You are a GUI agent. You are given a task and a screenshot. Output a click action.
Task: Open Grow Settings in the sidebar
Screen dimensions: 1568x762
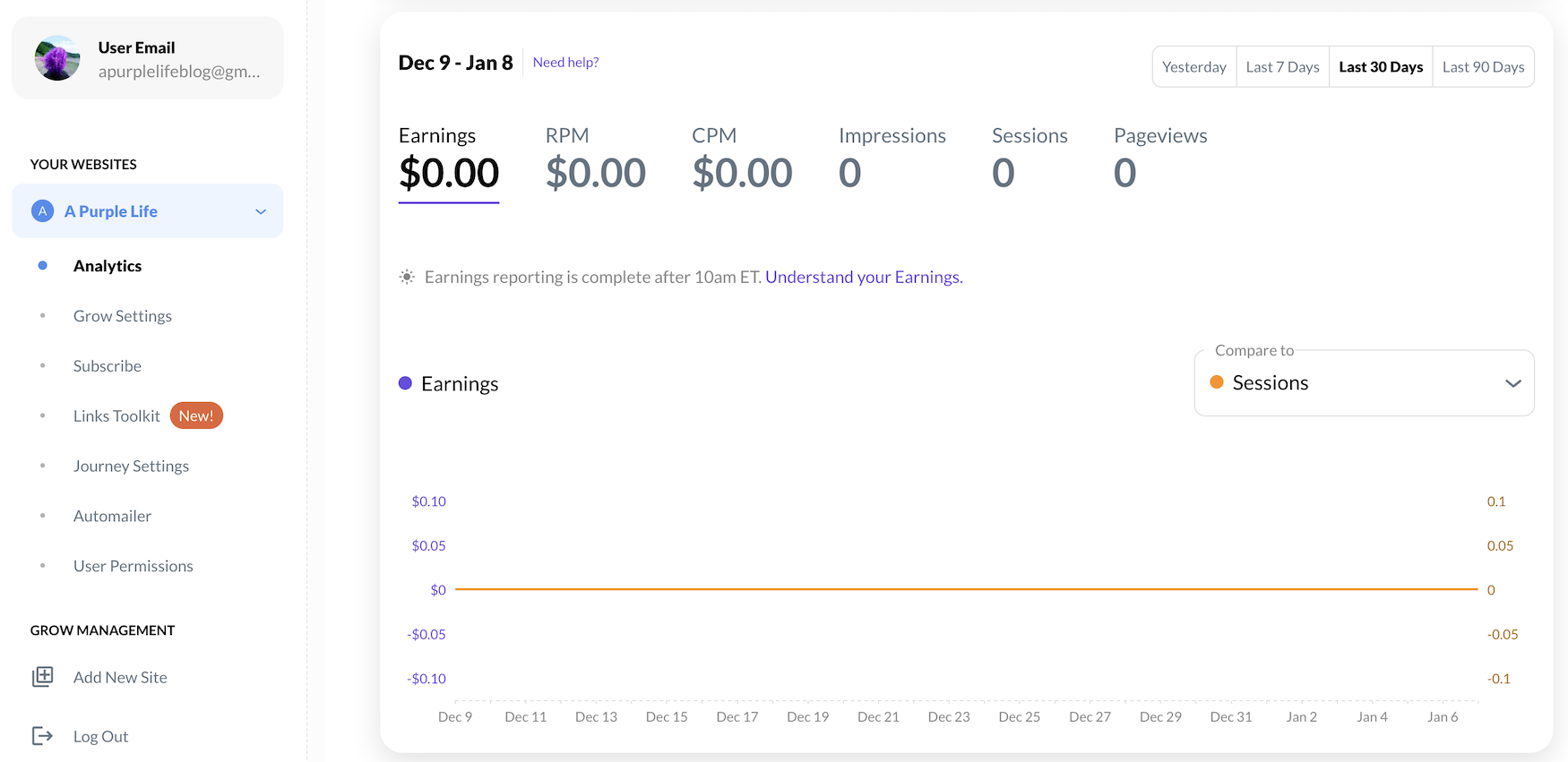[123, 316]
